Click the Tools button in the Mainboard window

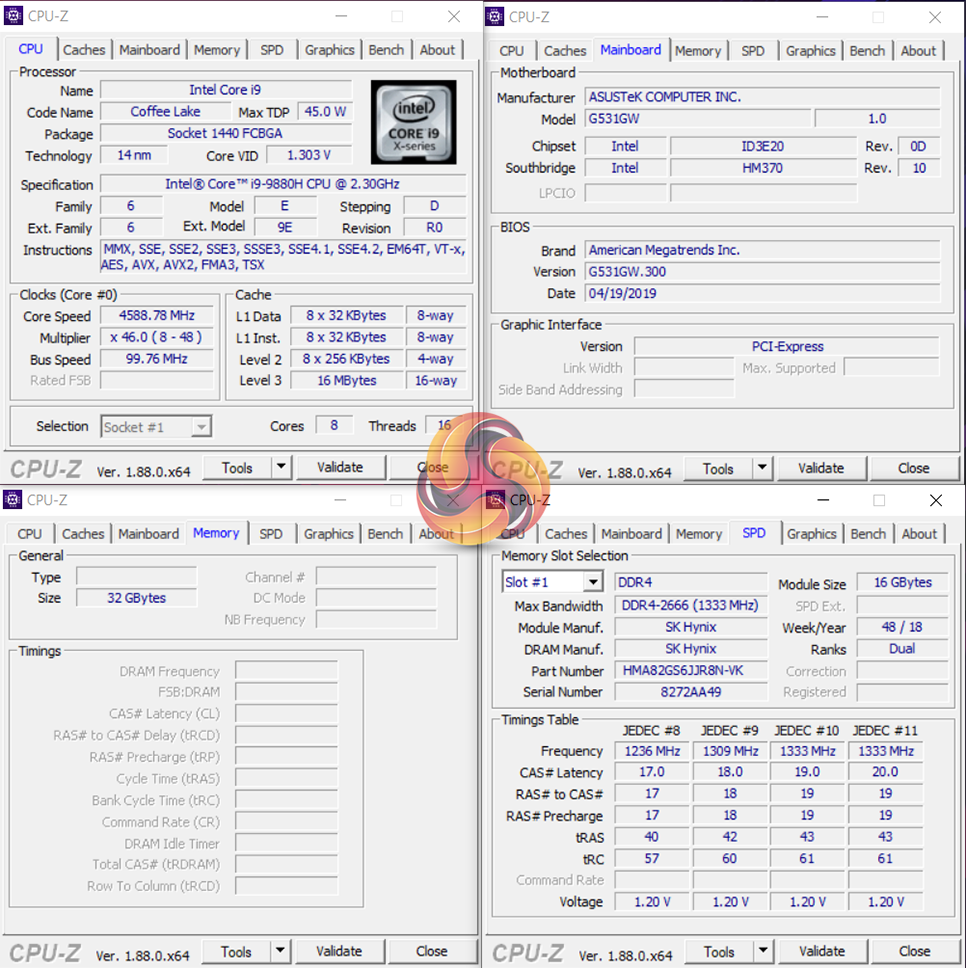click(x=718, y=469)
